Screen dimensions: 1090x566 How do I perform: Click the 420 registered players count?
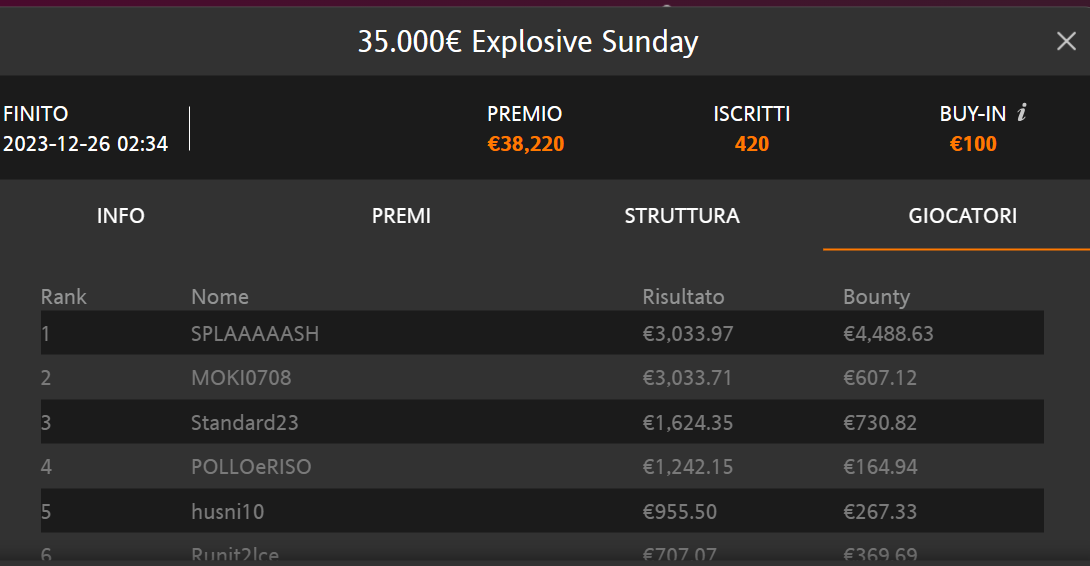click(751, 144)
